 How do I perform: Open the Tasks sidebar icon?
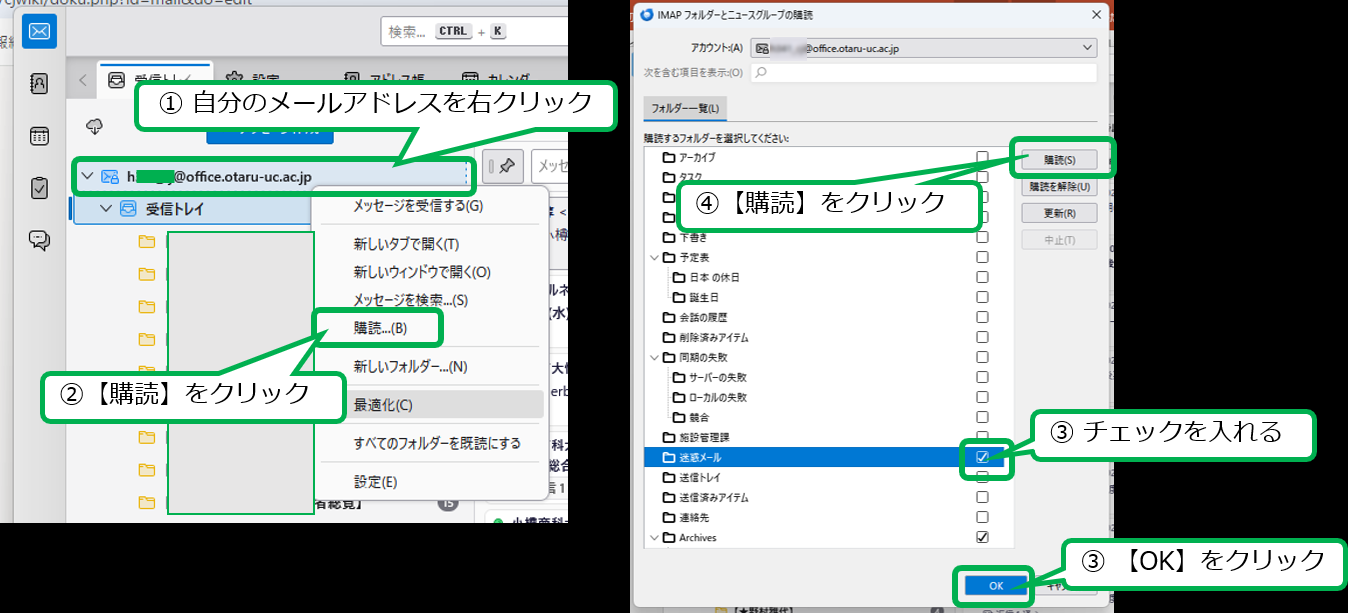point(39,188)
